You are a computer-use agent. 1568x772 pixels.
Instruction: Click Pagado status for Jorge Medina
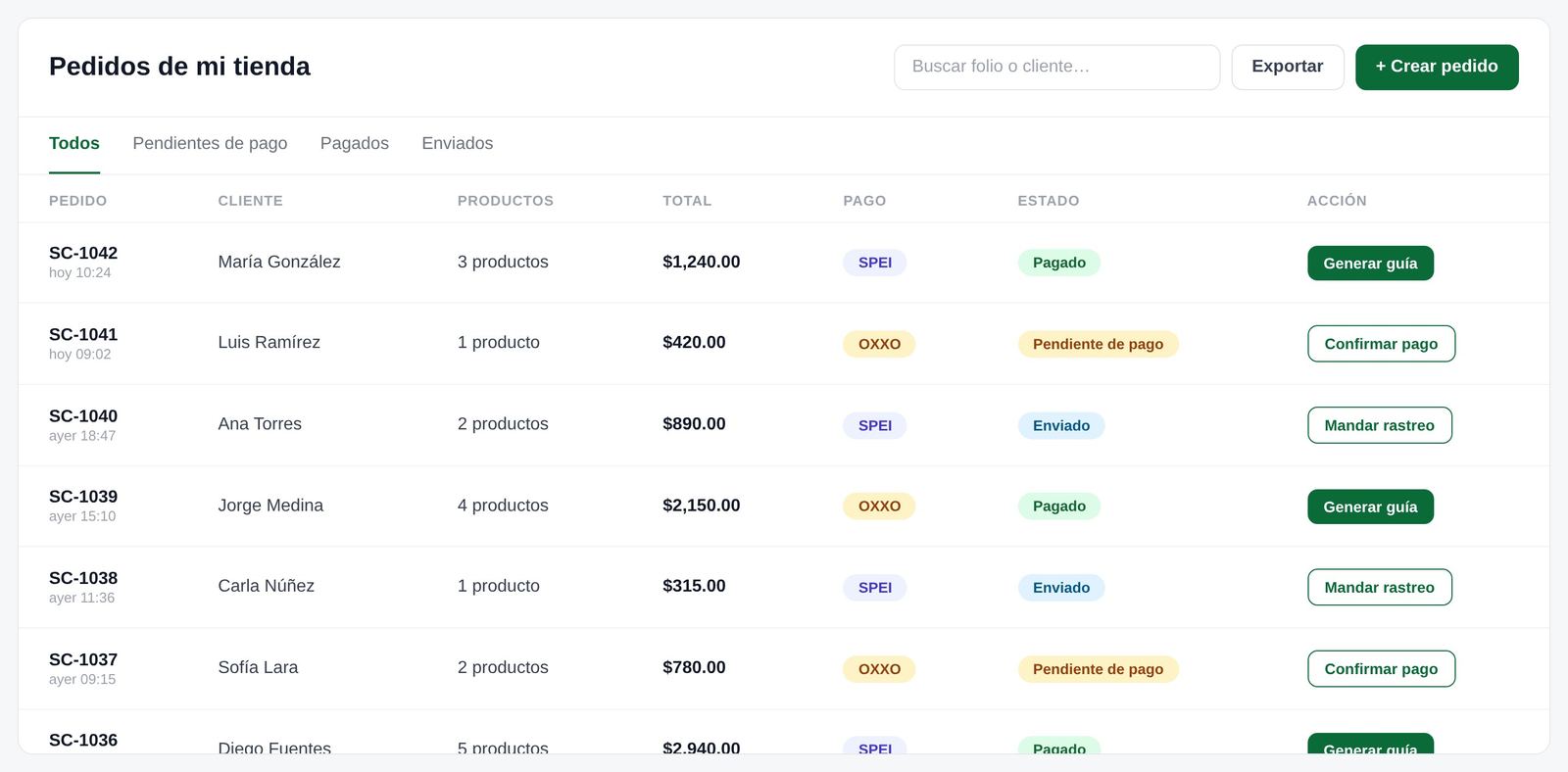click(x=1058, y=507)
